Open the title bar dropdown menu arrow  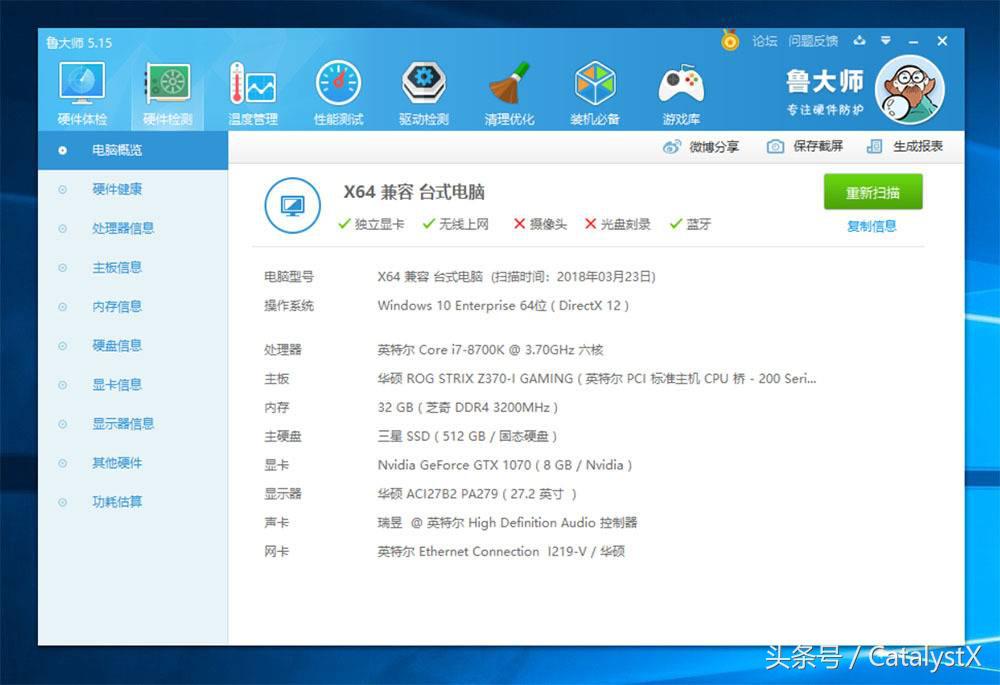886,41
